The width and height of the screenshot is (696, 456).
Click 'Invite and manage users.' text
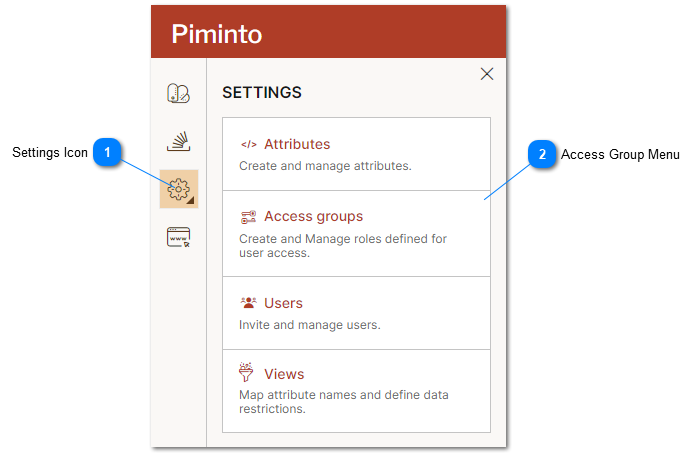coord(310,325)
